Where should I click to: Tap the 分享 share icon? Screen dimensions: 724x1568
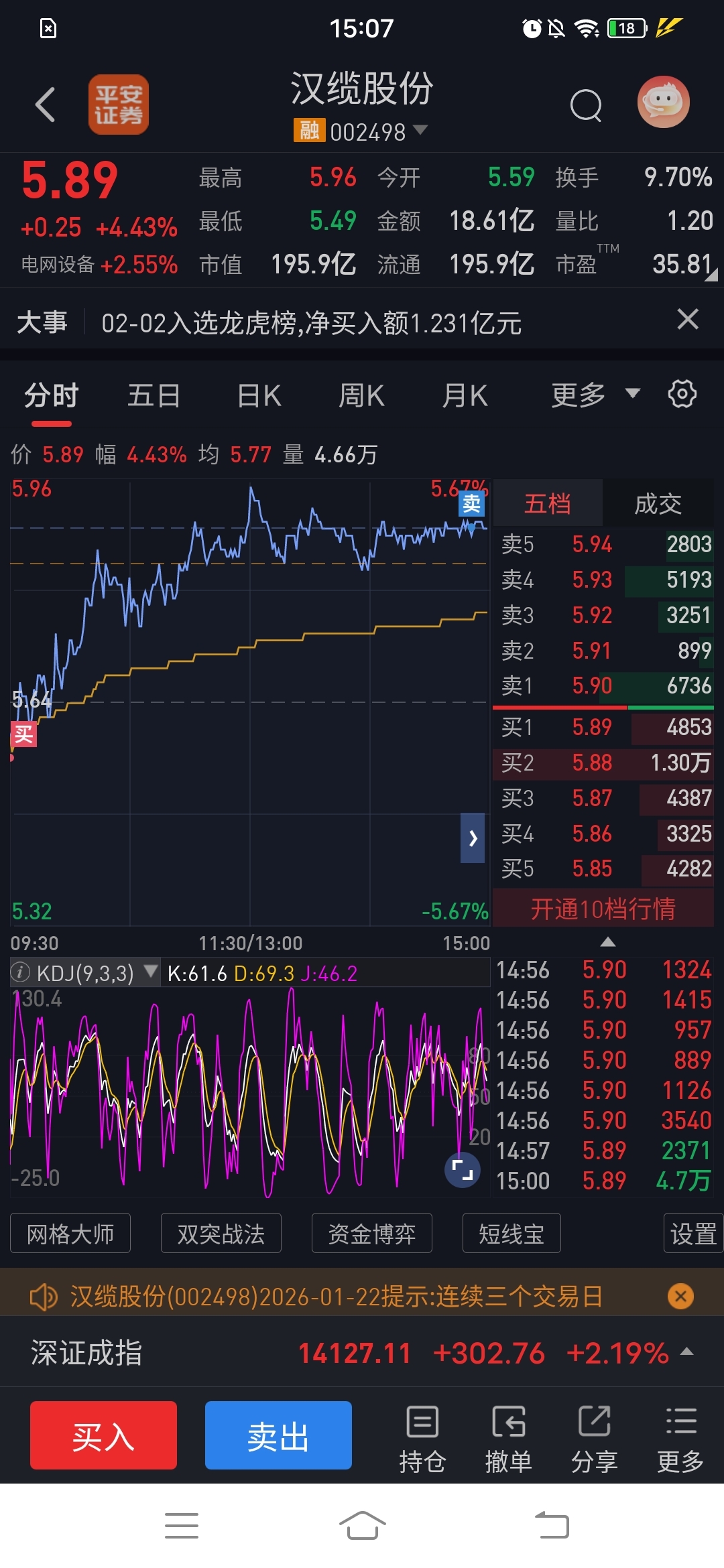[x=594, y=1439]
